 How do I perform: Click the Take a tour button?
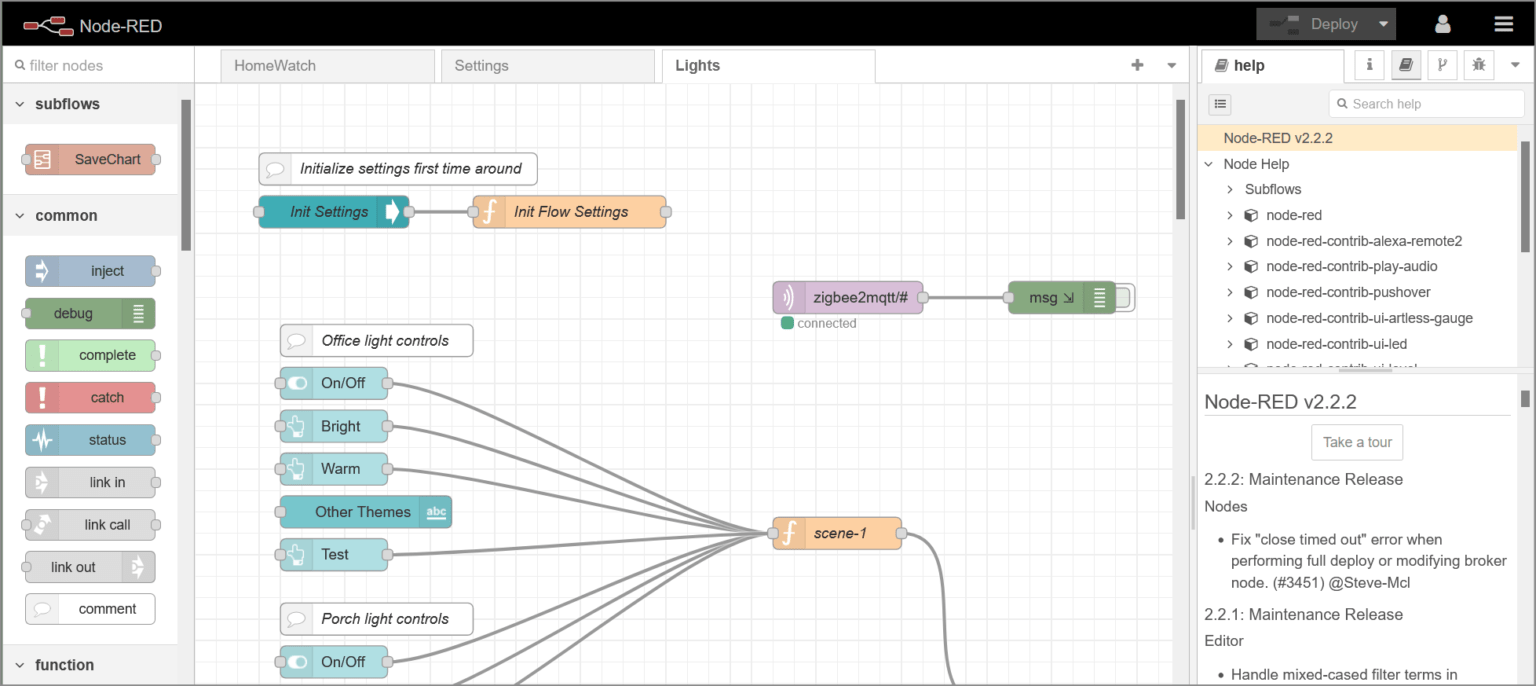click(1357, 442)
